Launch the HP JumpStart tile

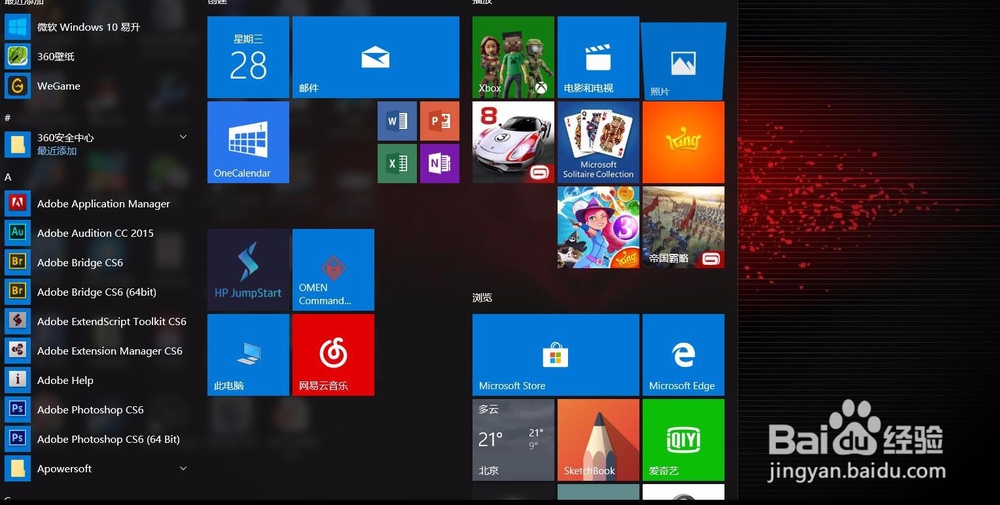point(248,270)
